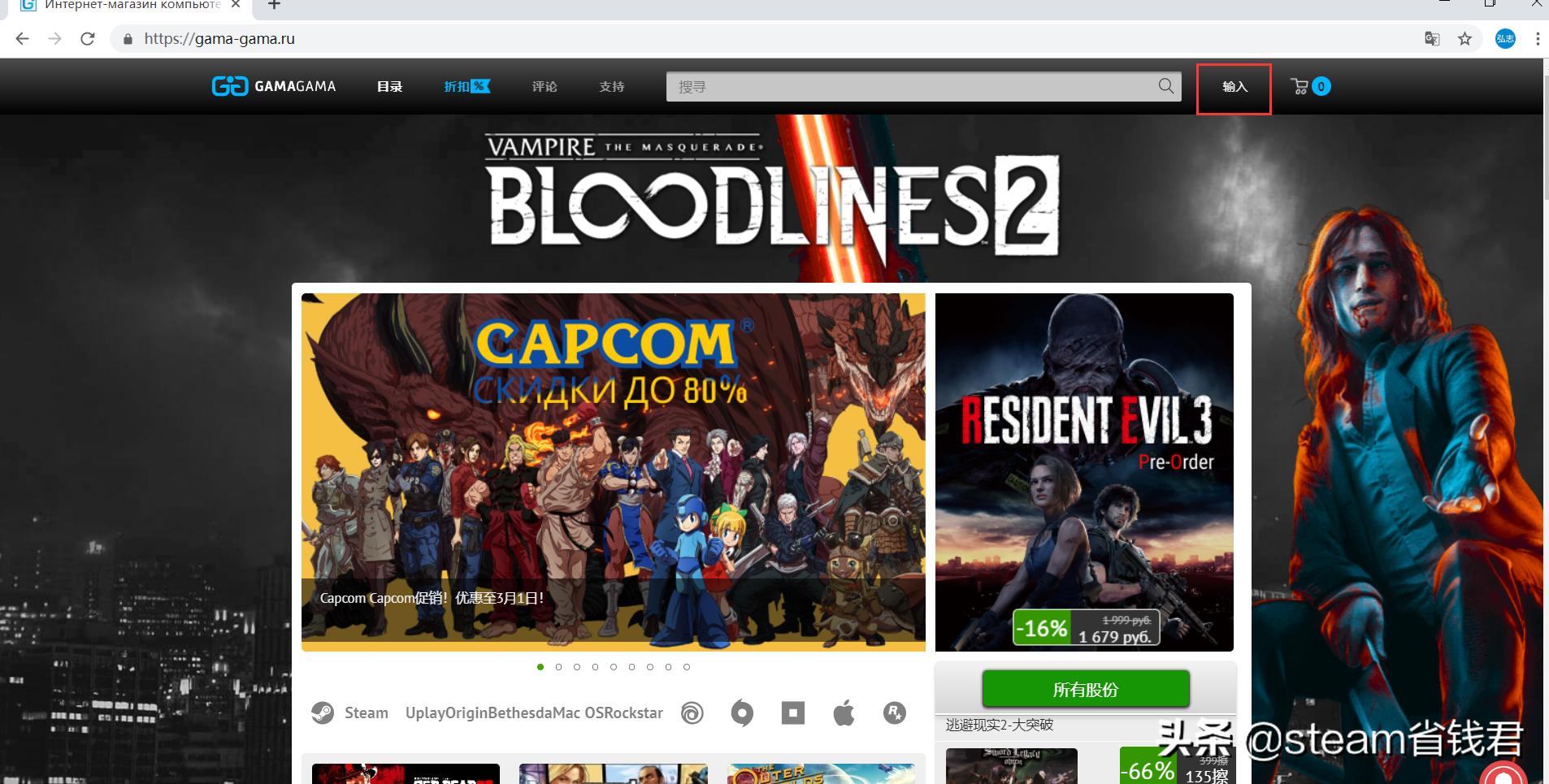Click the Capcom promo caption text

(432, 598)
